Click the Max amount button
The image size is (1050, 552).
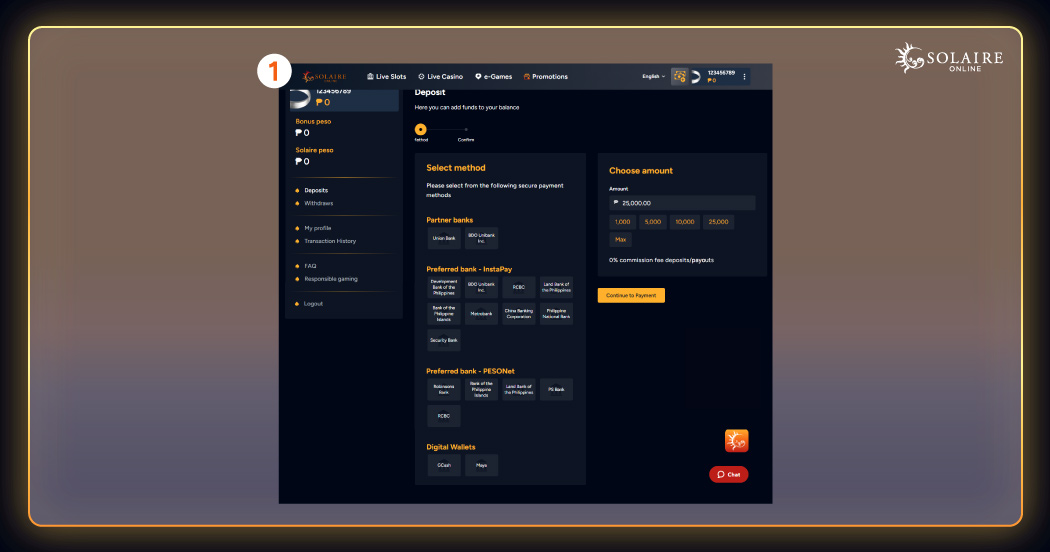click(621, 240)
